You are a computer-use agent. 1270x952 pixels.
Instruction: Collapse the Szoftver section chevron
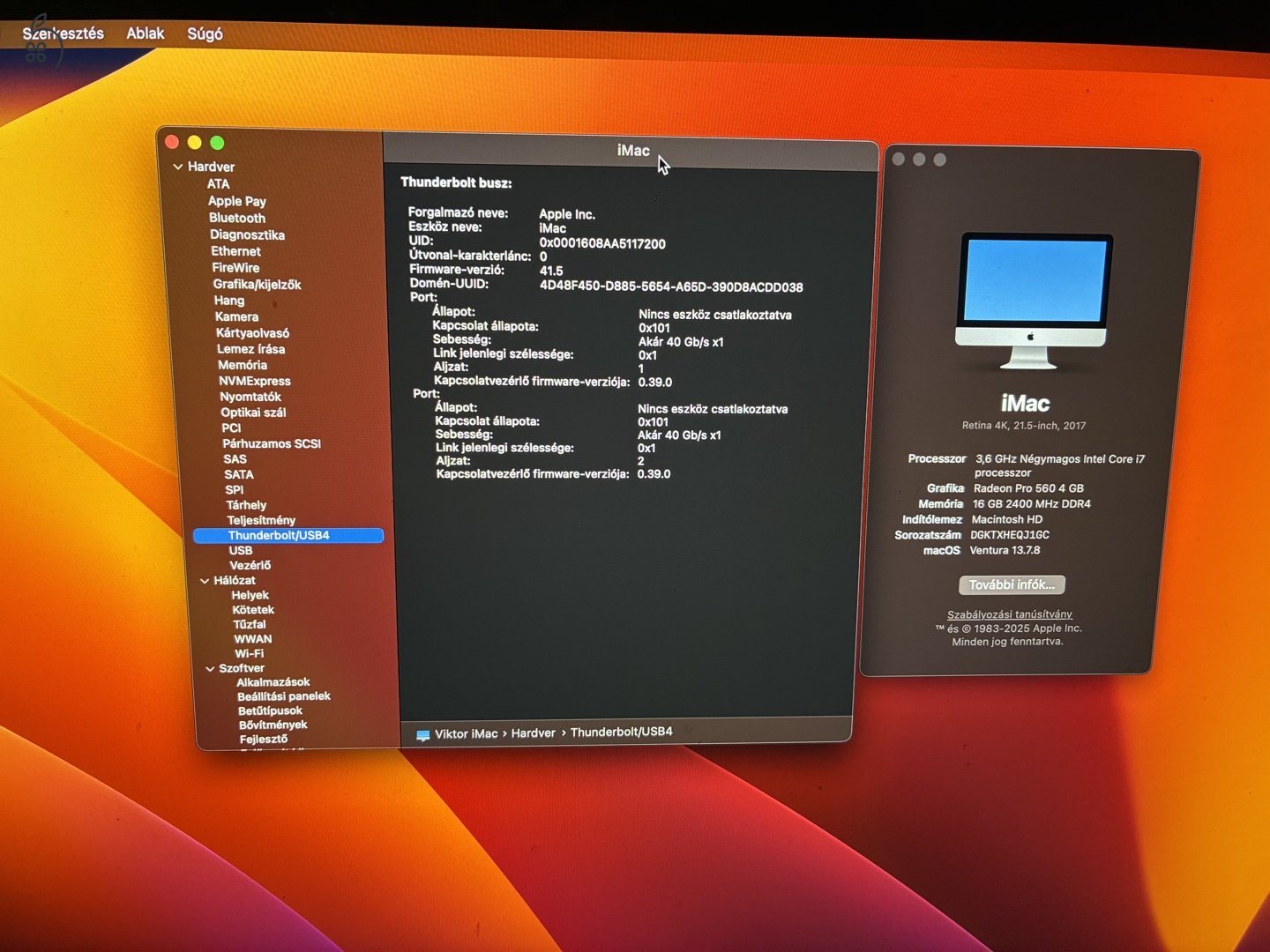(210, 669)
